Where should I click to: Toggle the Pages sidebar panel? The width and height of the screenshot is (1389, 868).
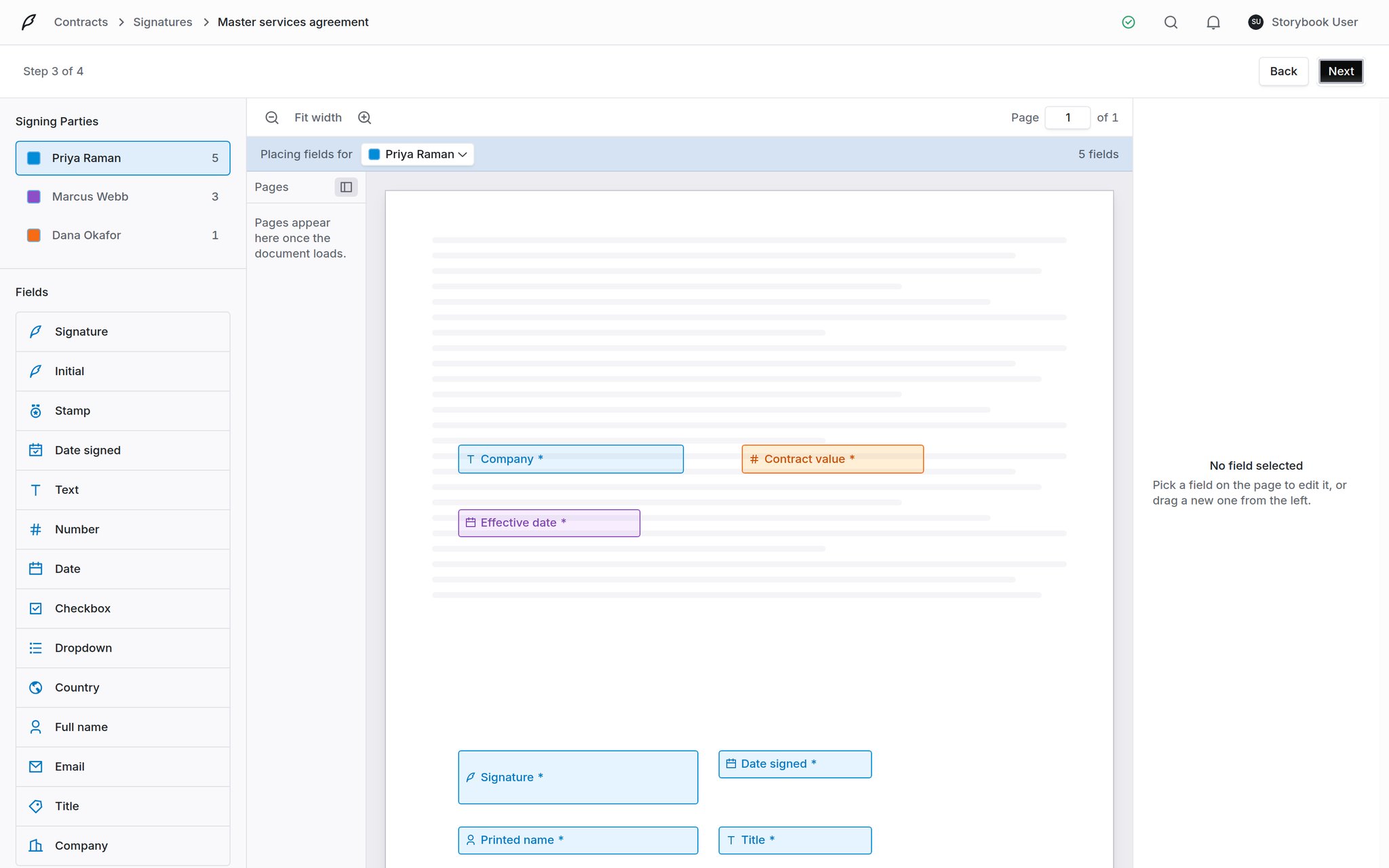coord(346,187)
